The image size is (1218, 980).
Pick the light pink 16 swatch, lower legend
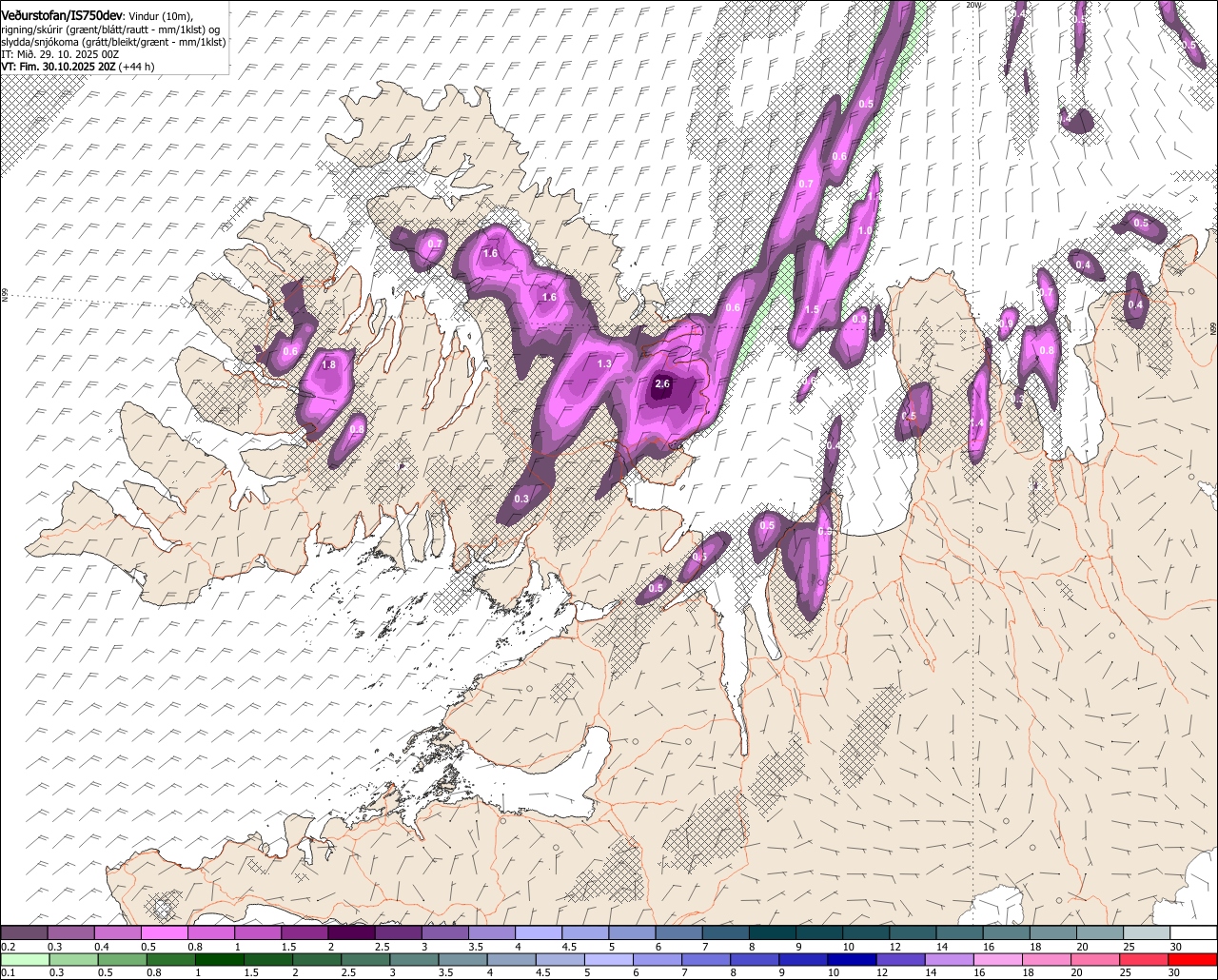[x=998, y=959]
